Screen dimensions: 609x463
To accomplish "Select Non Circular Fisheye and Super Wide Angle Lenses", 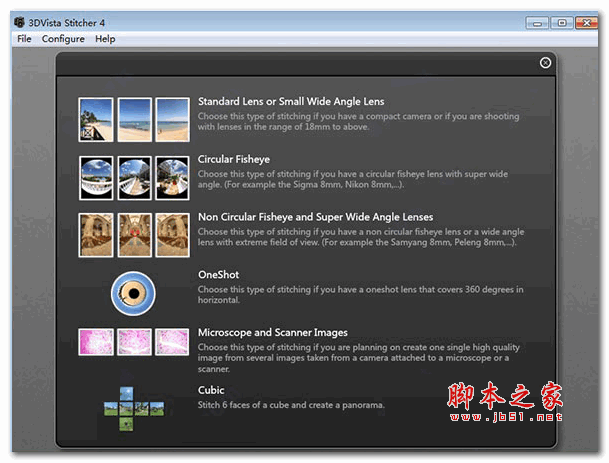I will click(315, 217).
